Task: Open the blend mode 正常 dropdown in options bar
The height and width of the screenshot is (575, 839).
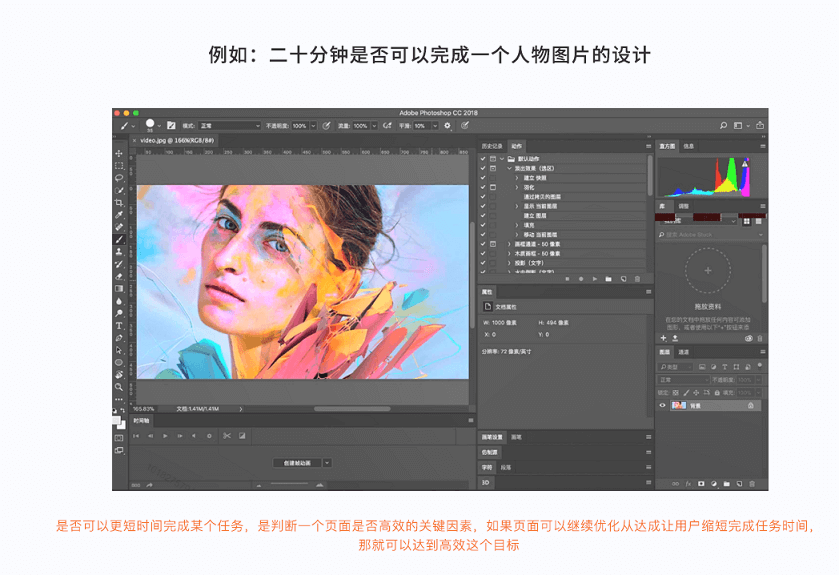Action: 230,126
